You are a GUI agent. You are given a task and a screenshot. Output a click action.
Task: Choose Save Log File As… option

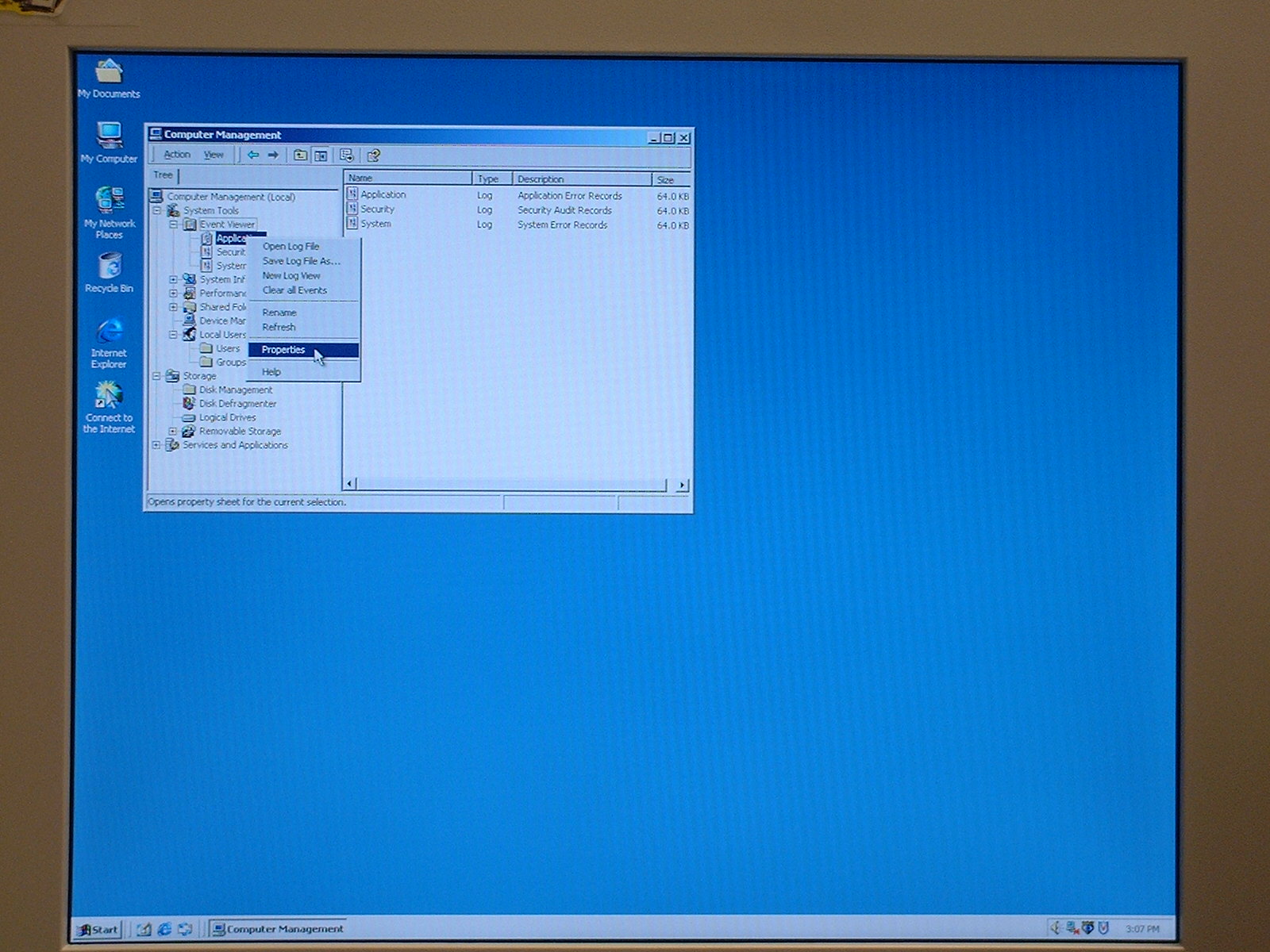tap(301, 261)
